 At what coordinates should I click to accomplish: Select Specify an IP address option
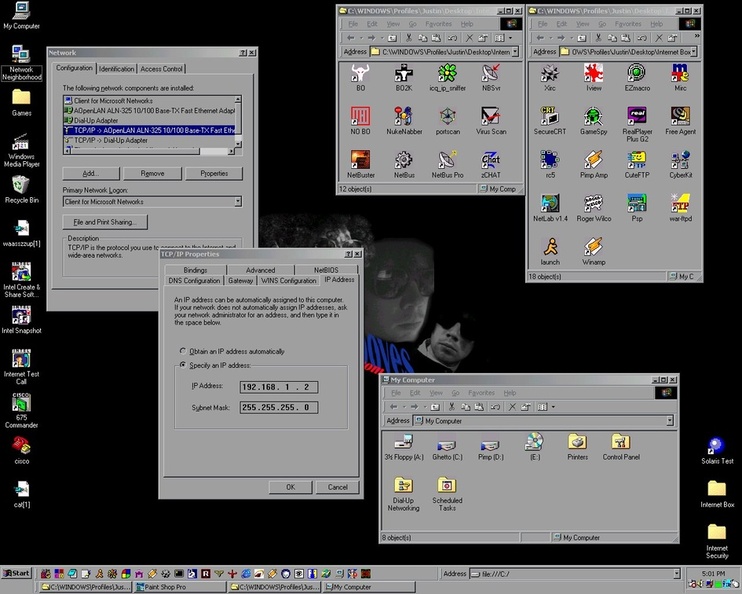pos(183,365)
